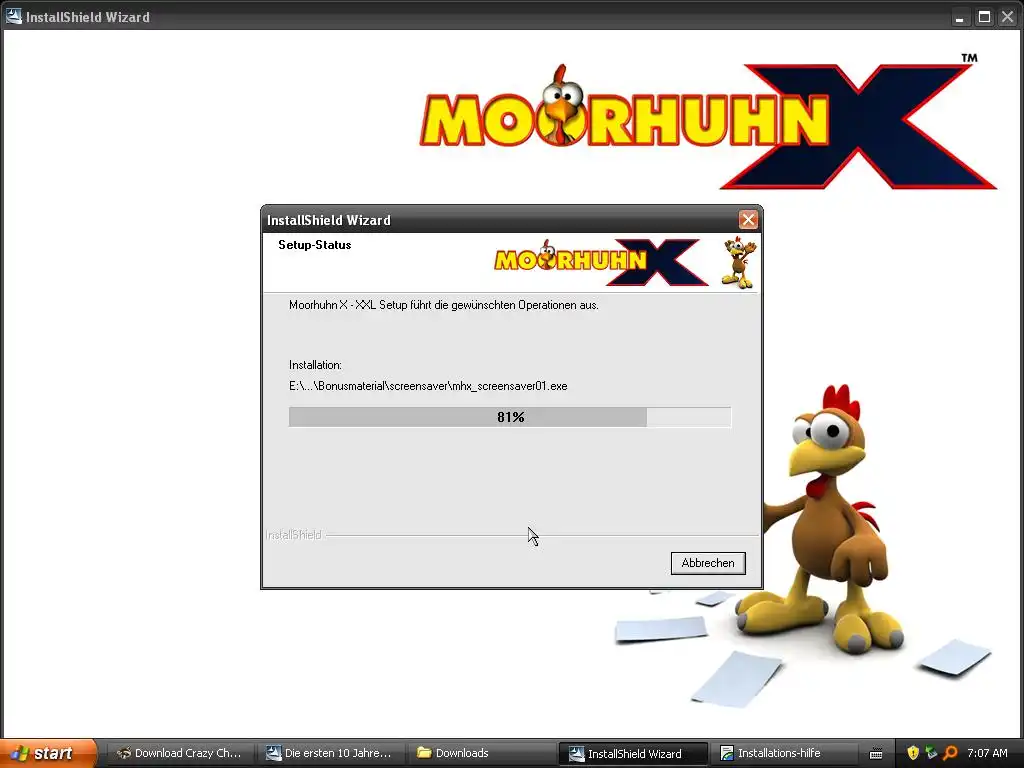Select InstallShield Wizard taskbar button
Screen dimensions: 1024x768
point(633,754)
